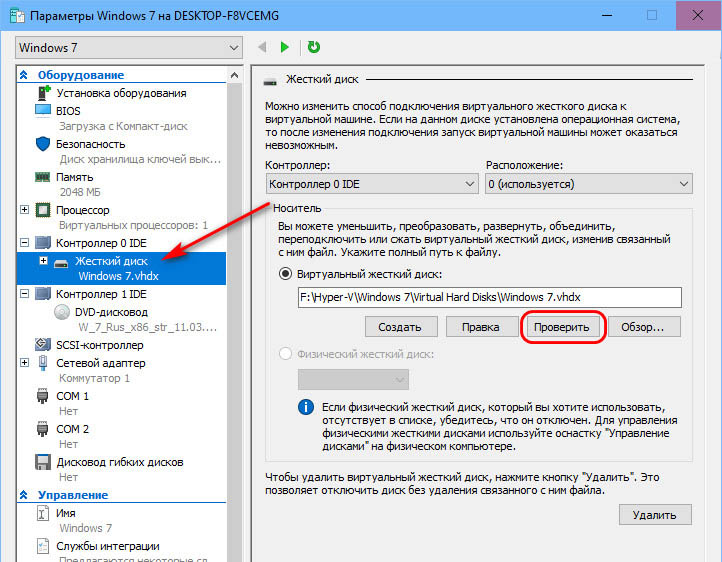Click the 2048 МБ memory value text

pos(80,192)
